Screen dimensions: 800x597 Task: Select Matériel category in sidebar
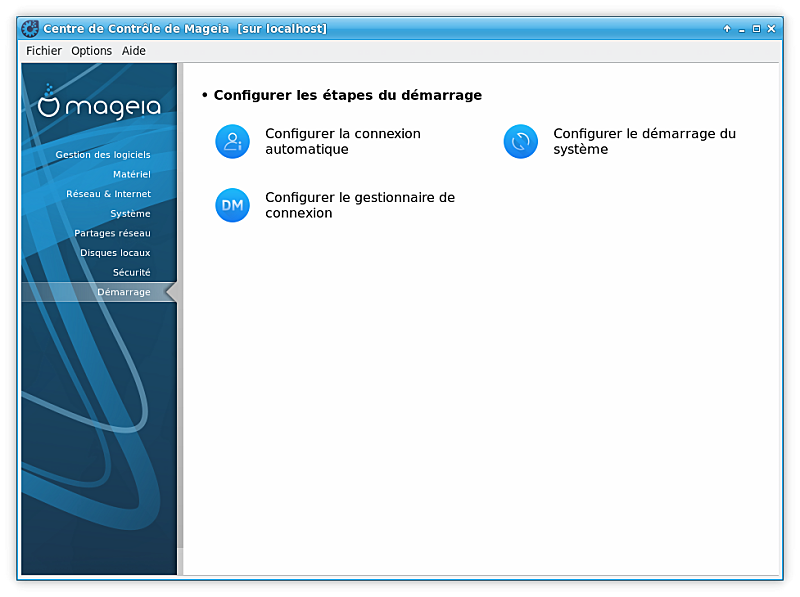tap(132, 175)
